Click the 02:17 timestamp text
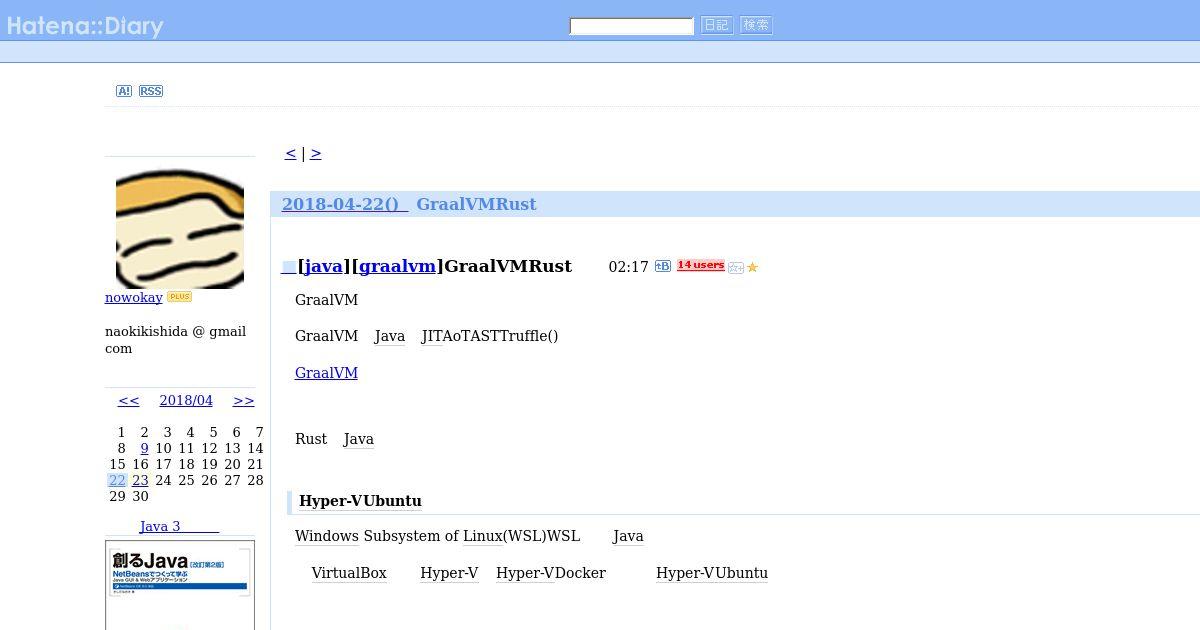The height and width of the screenshot is (630, 1200). tap(629, 267)
